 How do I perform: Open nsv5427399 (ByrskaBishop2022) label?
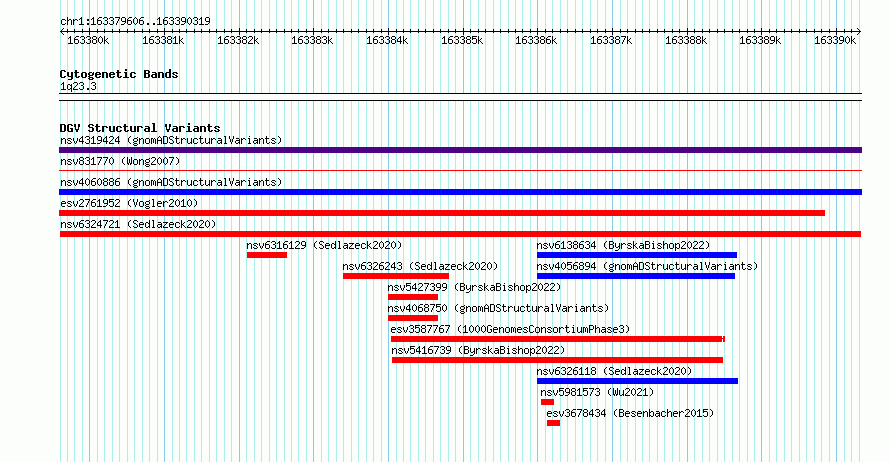point(474,287)
